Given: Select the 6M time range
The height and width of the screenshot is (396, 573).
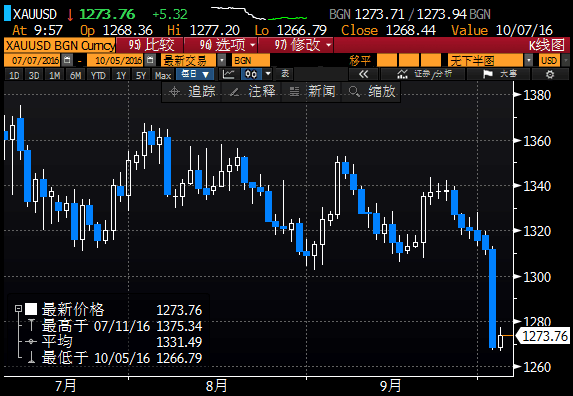Looking at the screenshot, I should 76,75.
